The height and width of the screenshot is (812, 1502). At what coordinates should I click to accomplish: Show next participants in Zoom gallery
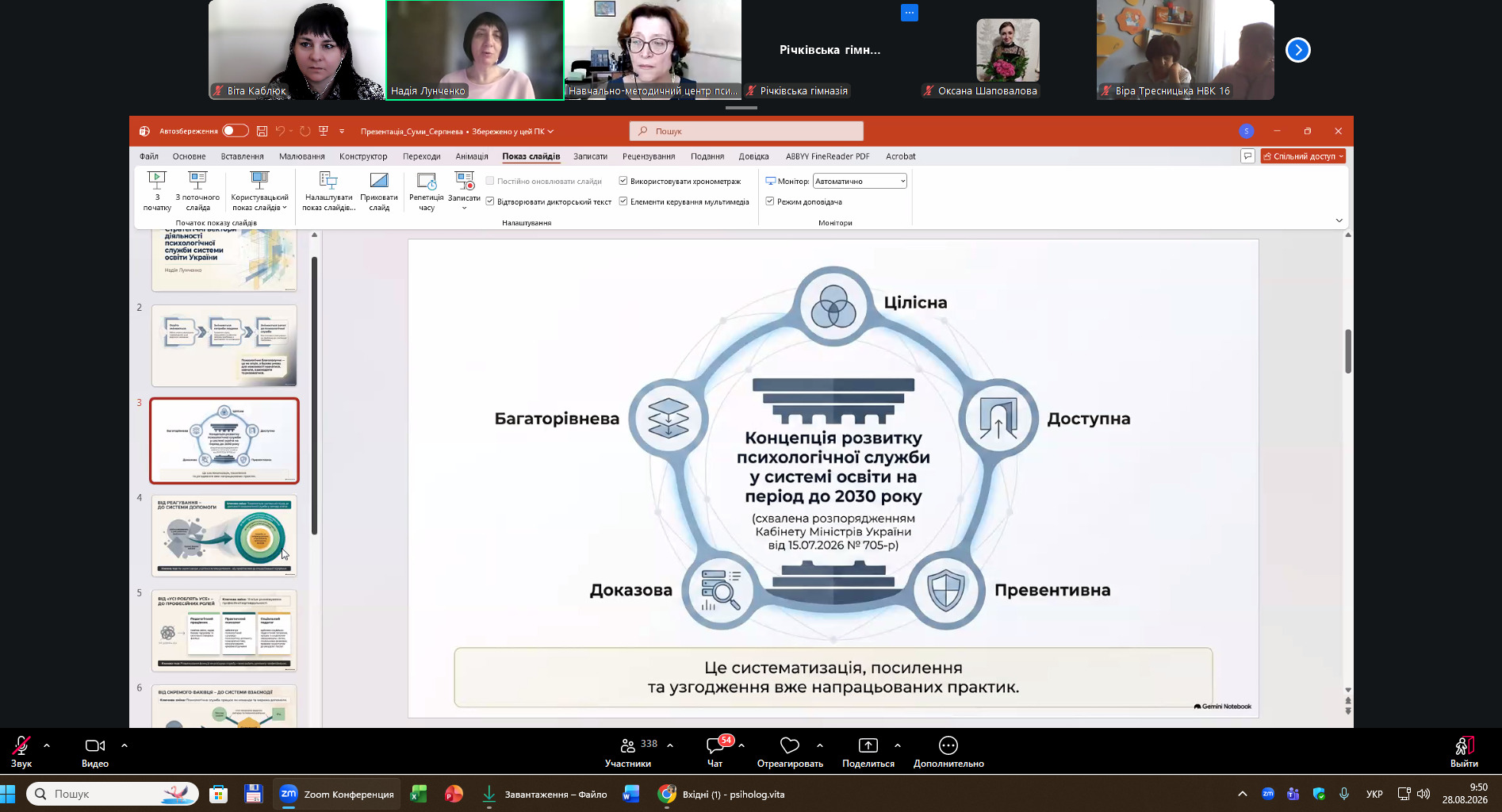click(x=1298, y=50)
